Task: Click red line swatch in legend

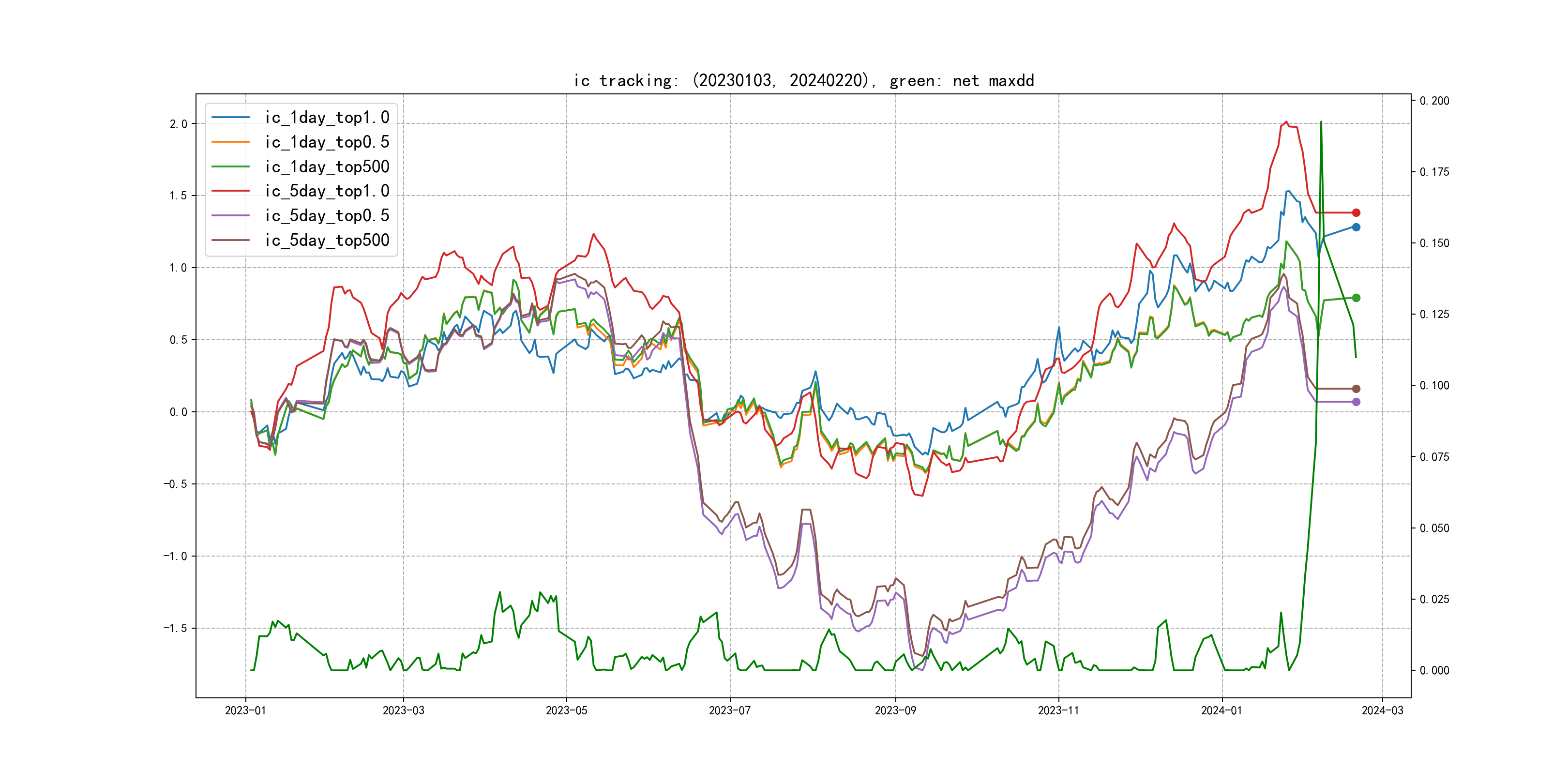Action: (230, 191)
